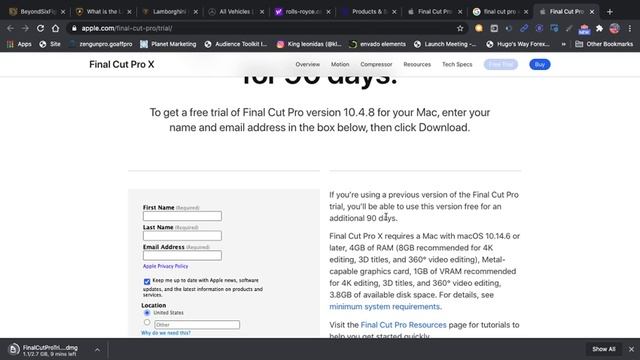Click the address bar URL
The height and width of the screenshot is (360, 640).
point(127,28)
